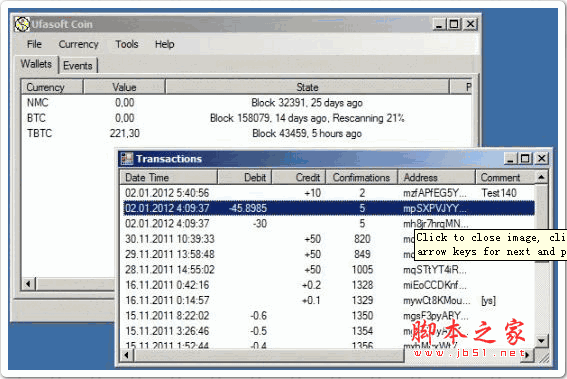Sort transactions by Credit header
Viewport: 567px width, 379px height.
[298, 178]
